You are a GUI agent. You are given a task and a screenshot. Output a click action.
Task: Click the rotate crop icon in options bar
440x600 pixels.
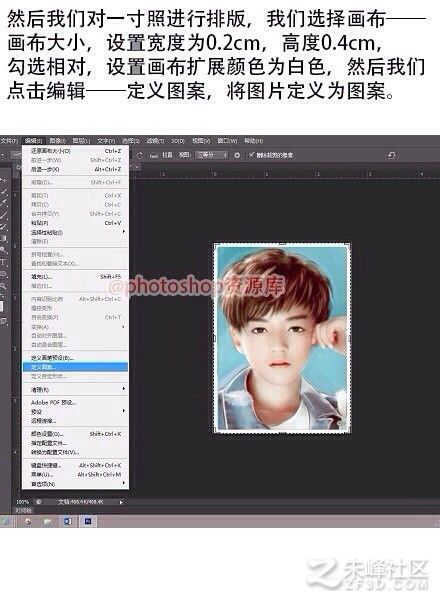click(139, 155)
